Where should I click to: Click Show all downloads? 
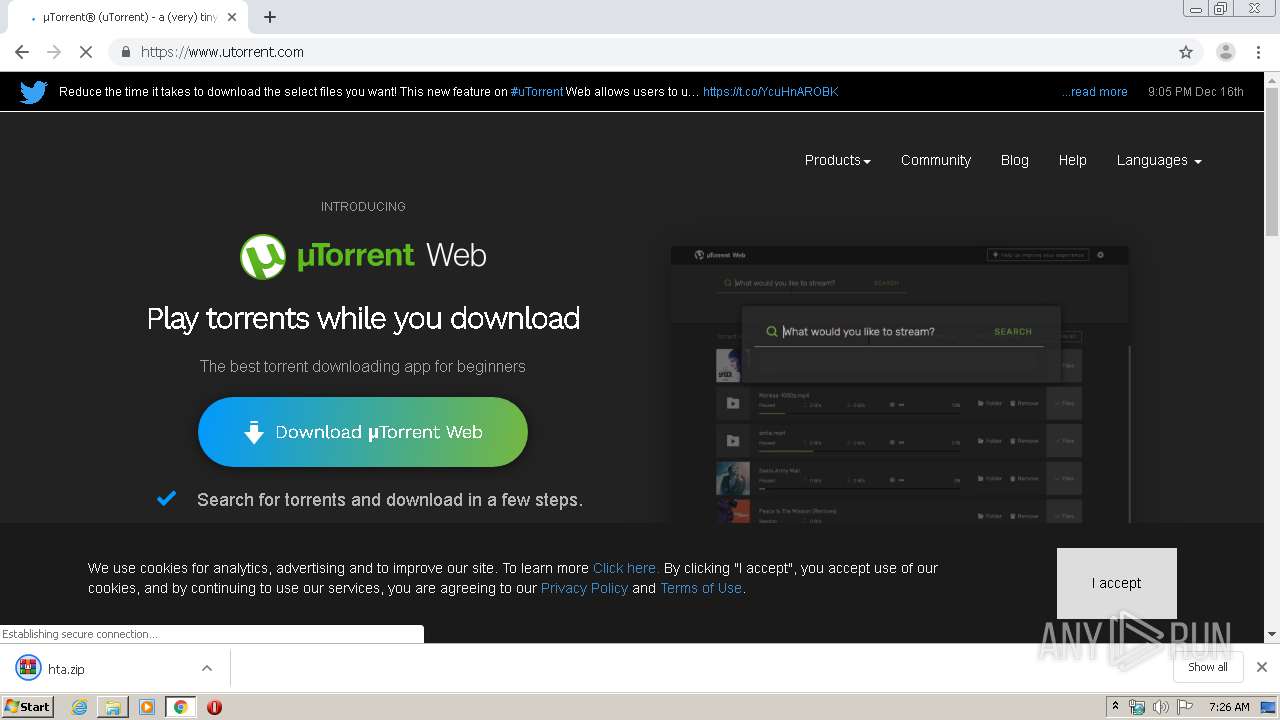coord(1208,667)
